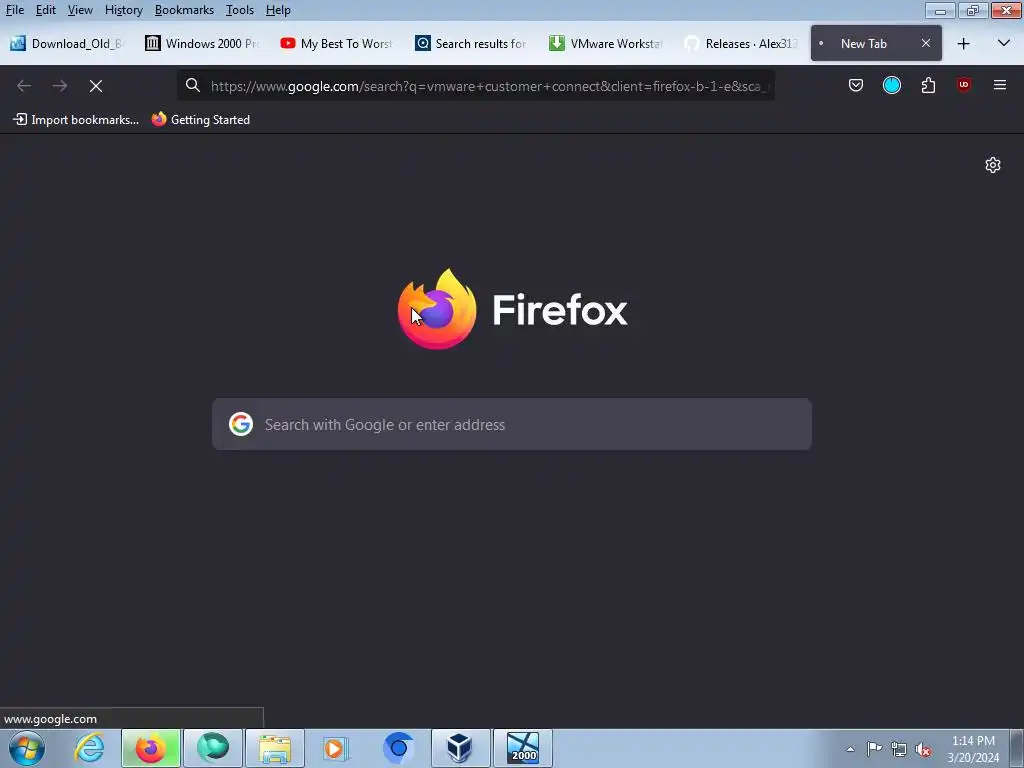List all tabs chevron

coord(1004,44)
